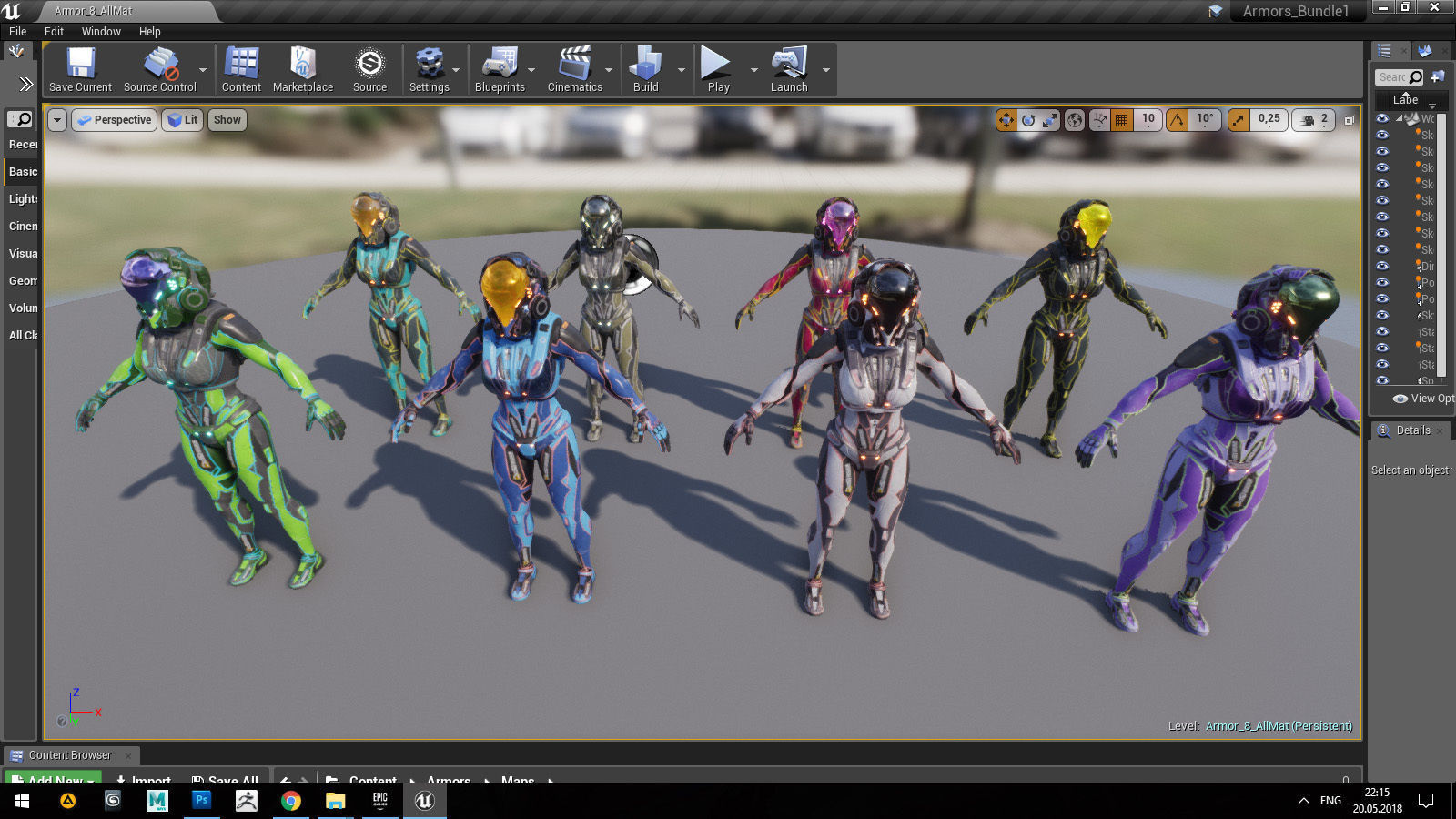
Task: Toggle world or local coordinate system
Action: [x=1075, y=120]
